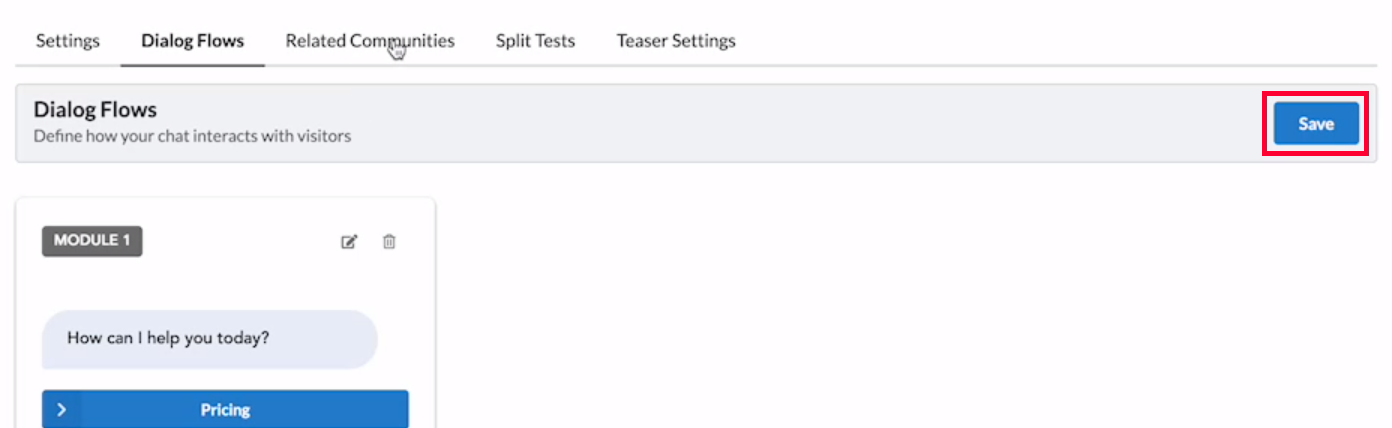Open the Settings tab
1392x428 pixels.
pos(68,41)
